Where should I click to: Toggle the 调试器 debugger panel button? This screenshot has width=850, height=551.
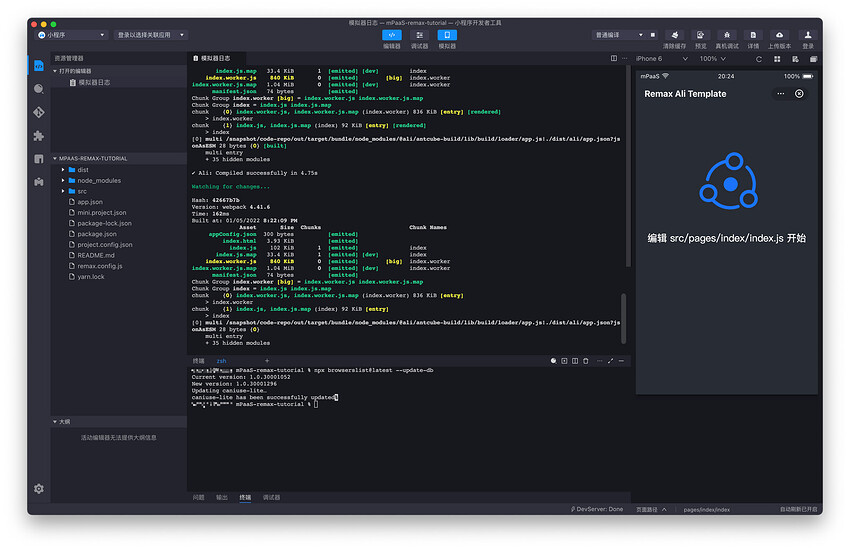tap(420, 35)
